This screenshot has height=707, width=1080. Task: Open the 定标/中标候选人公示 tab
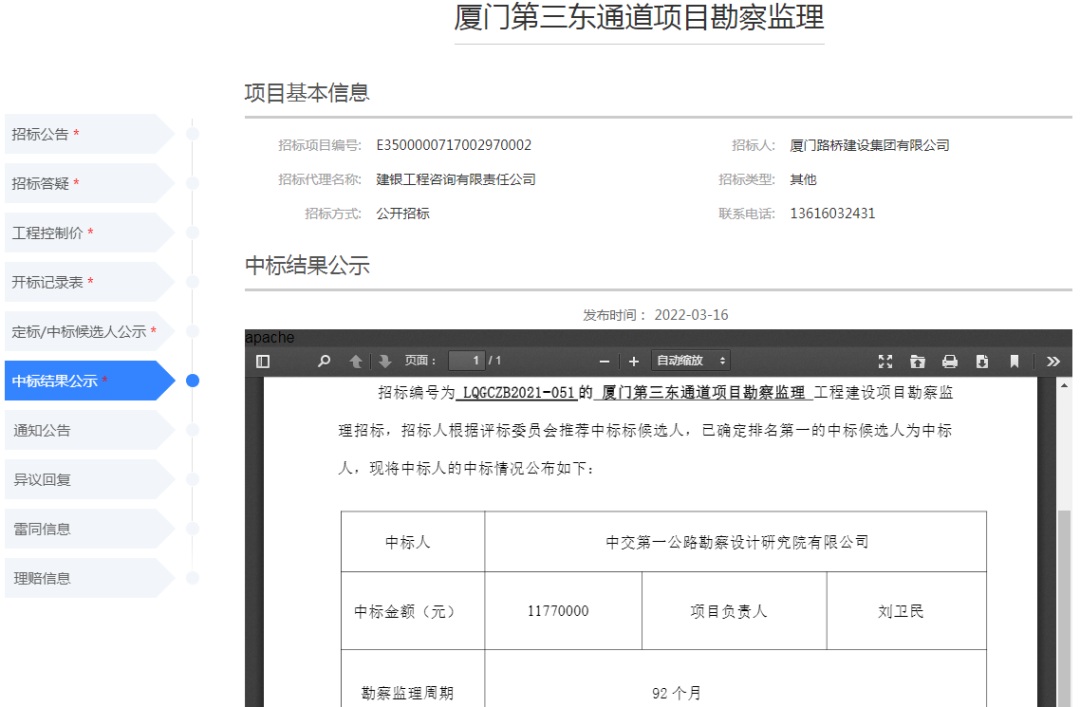(90, 331)
